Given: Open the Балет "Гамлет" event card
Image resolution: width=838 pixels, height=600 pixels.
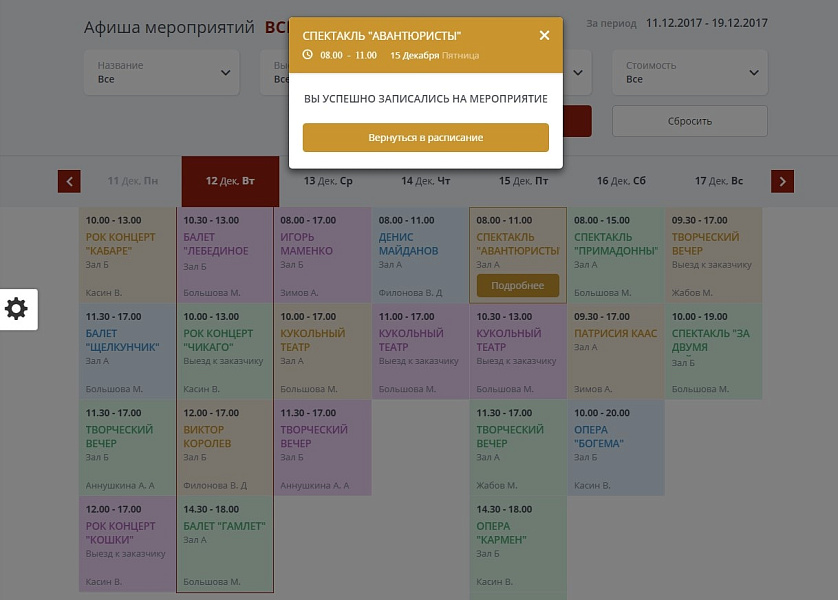Looking at the screenshot, I should click(x=224, y=545).
